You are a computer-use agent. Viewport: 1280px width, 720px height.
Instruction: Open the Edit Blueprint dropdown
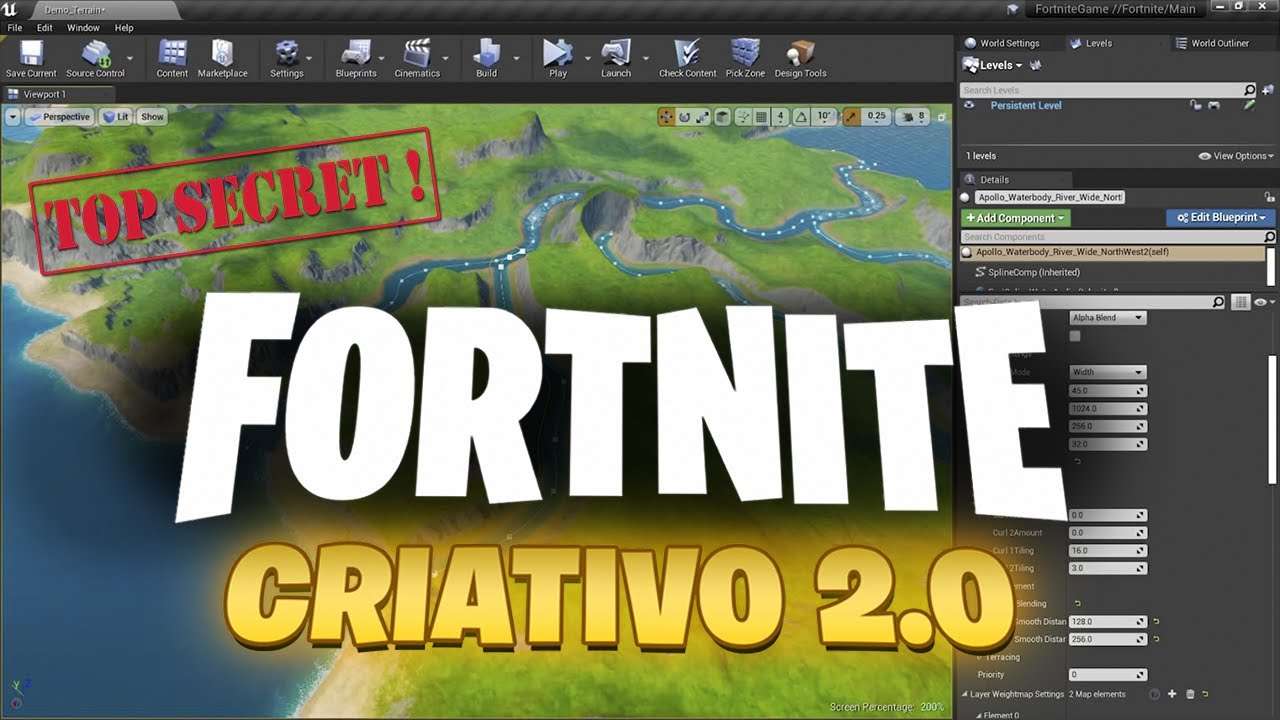click(x=1221, y=218)
